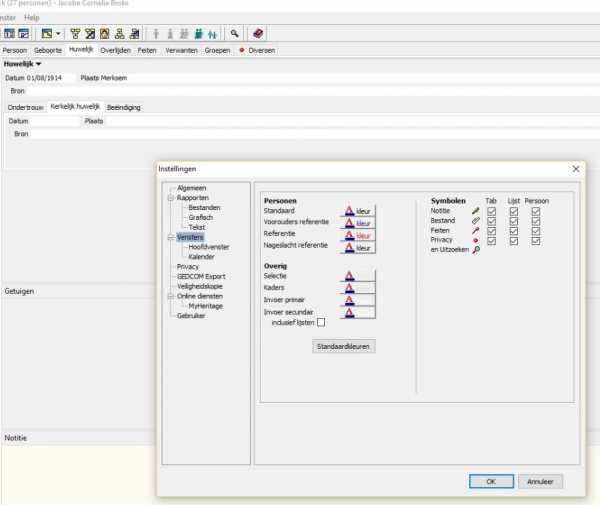The height and width of the screenshot is (505, 600).
Task: Switch to the Overlijden tab
Action: (116, 49)
